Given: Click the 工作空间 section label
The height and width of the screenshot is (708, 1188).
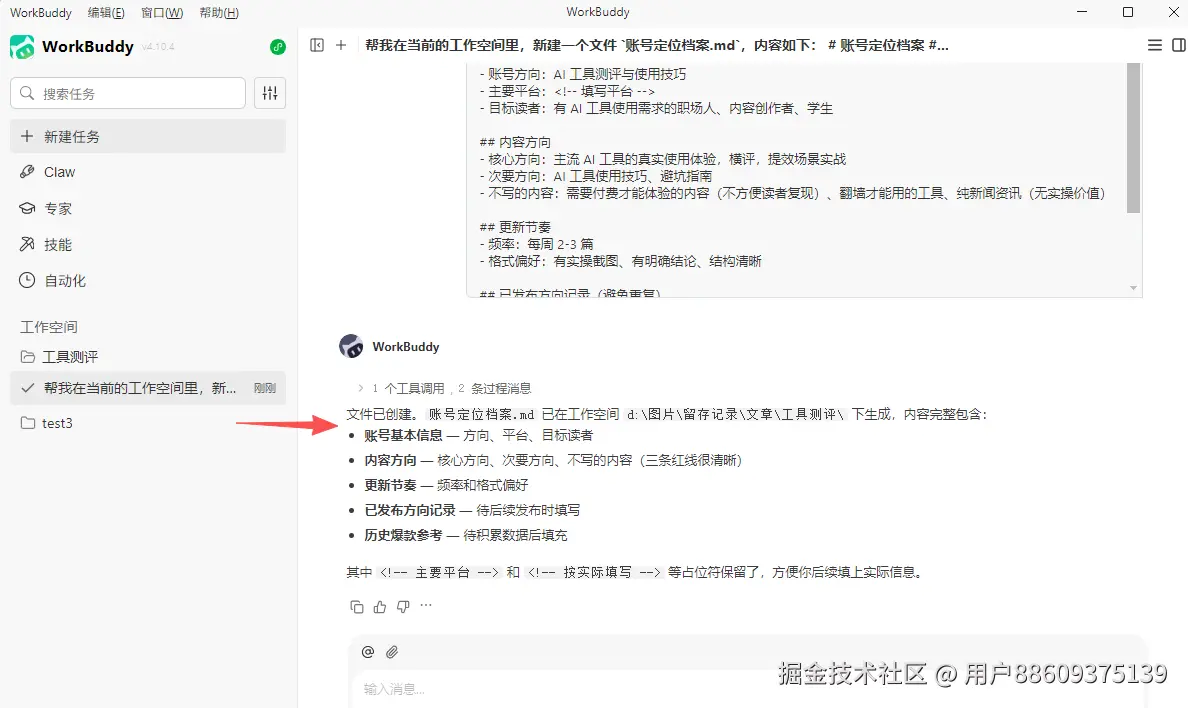Looking at the screenshot, I should point(48,327).
